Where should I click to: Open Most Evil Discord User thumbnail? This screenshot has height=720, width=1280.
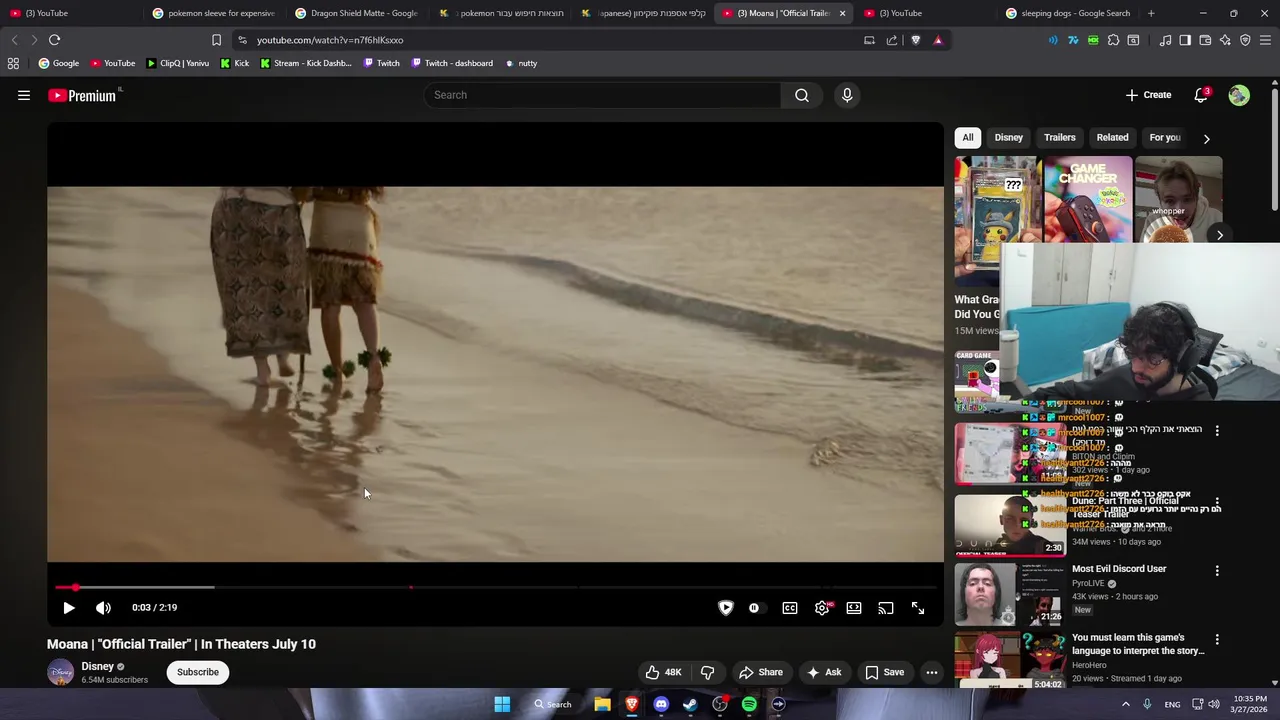(x=1010, y=594)
